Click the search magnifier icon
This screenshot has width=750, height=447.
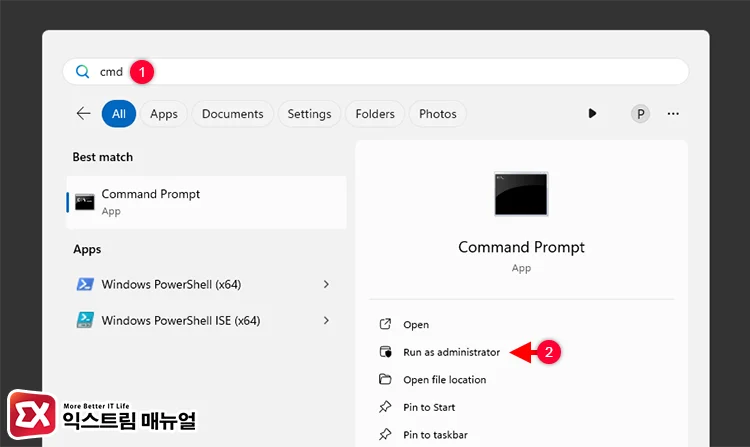[83, 72]
